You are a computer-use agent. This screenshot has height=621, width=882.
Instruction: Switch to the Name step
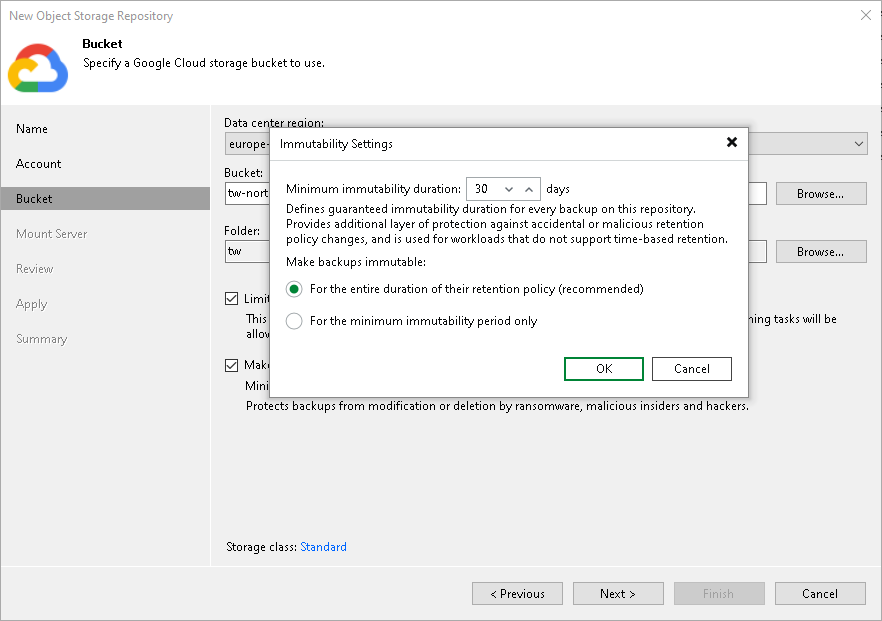pos(31,129)
